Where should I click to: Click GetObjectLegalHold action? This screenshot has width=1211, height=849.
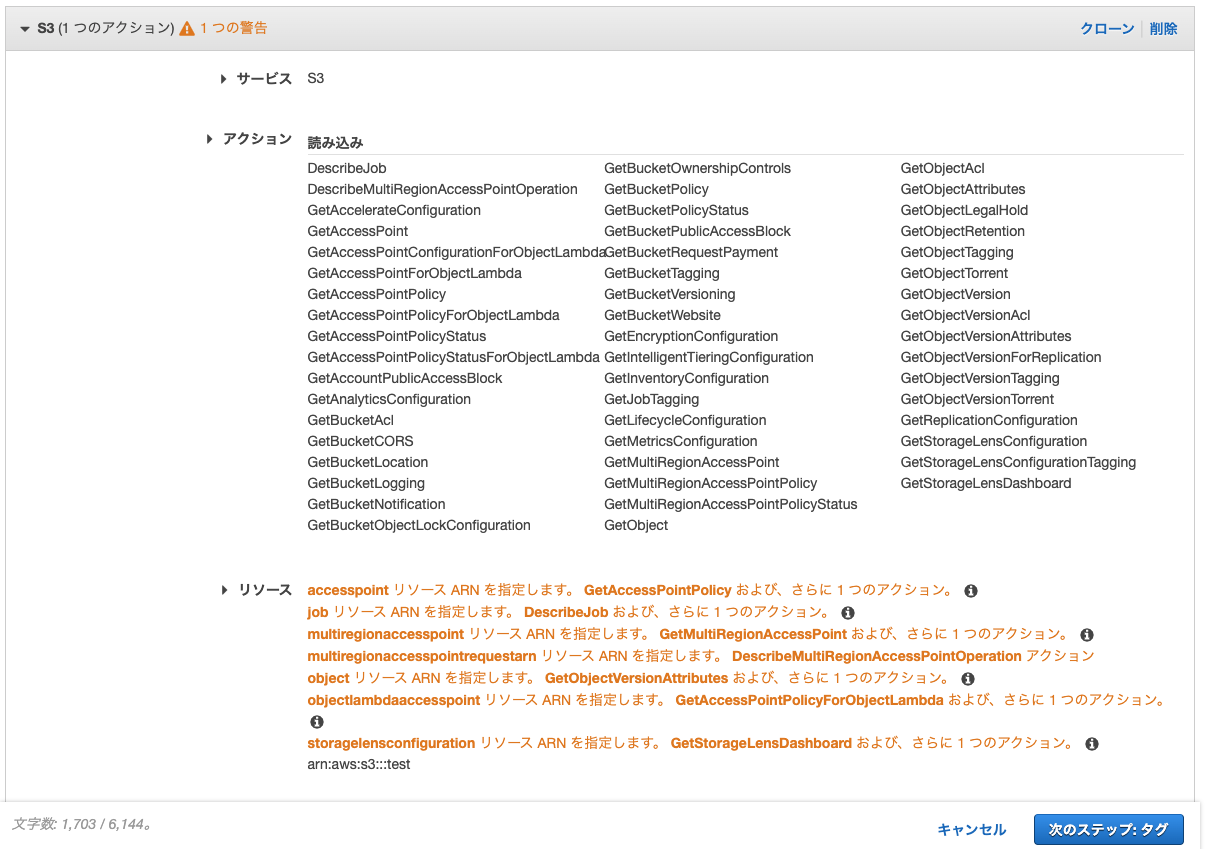pos(965,210)
